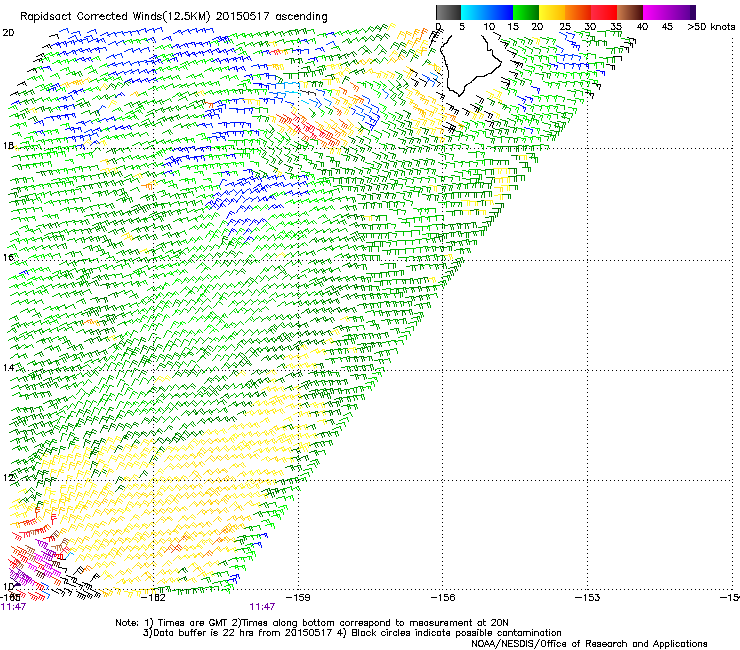Click the '20' latitude axis label

point(8,33)
